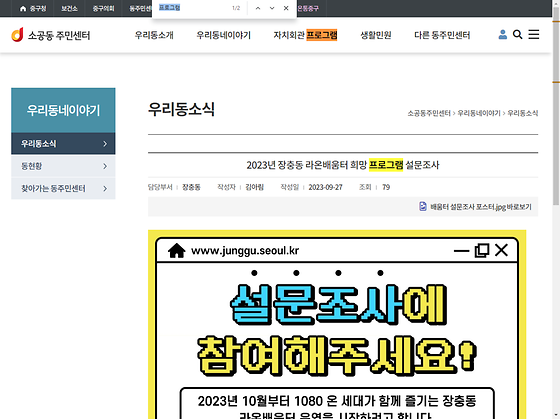Click the 소공동 주민센터 logo
This screenshot has width=560, height=419.
tap(50, 35)
